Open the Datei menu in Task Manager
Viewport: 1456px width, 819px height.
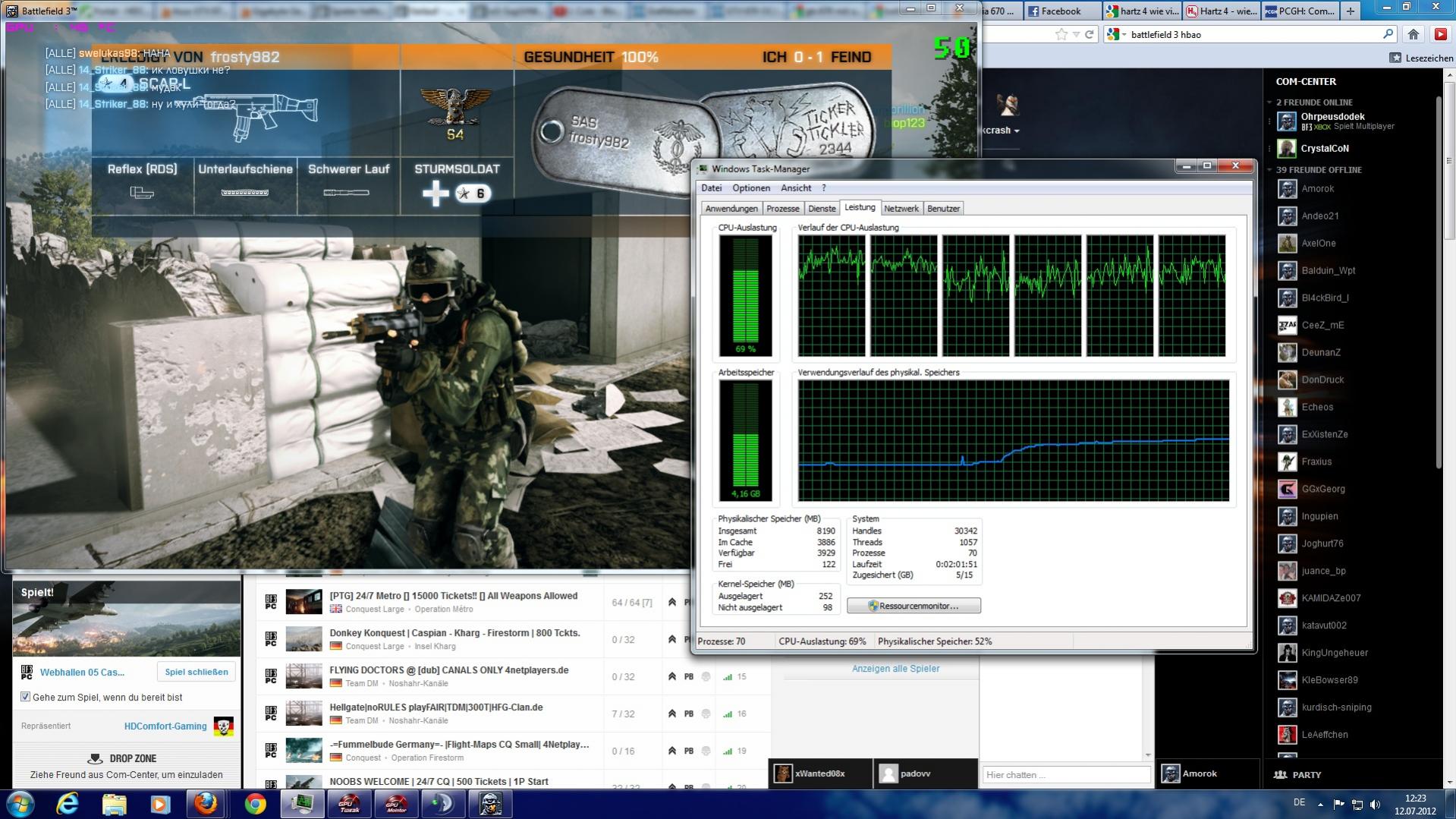[711, 188]
